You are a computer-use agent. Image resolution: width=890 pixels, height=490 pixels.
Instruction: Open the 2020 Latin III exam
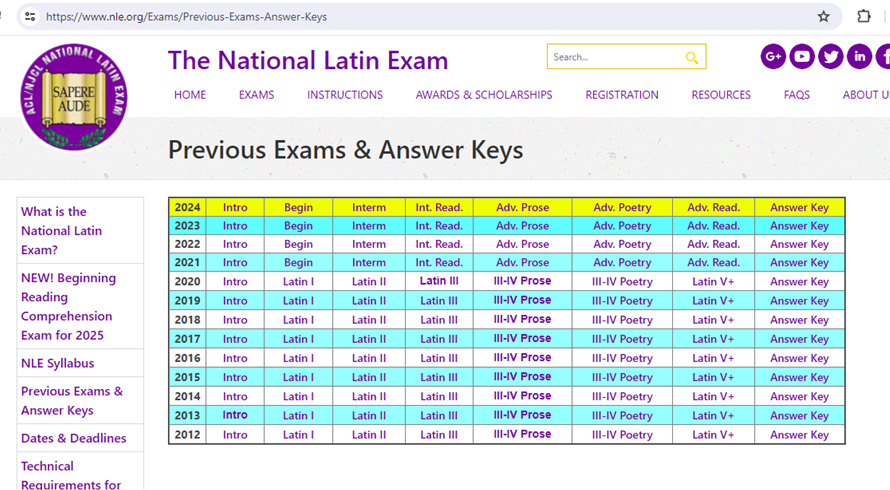point(439,280)
